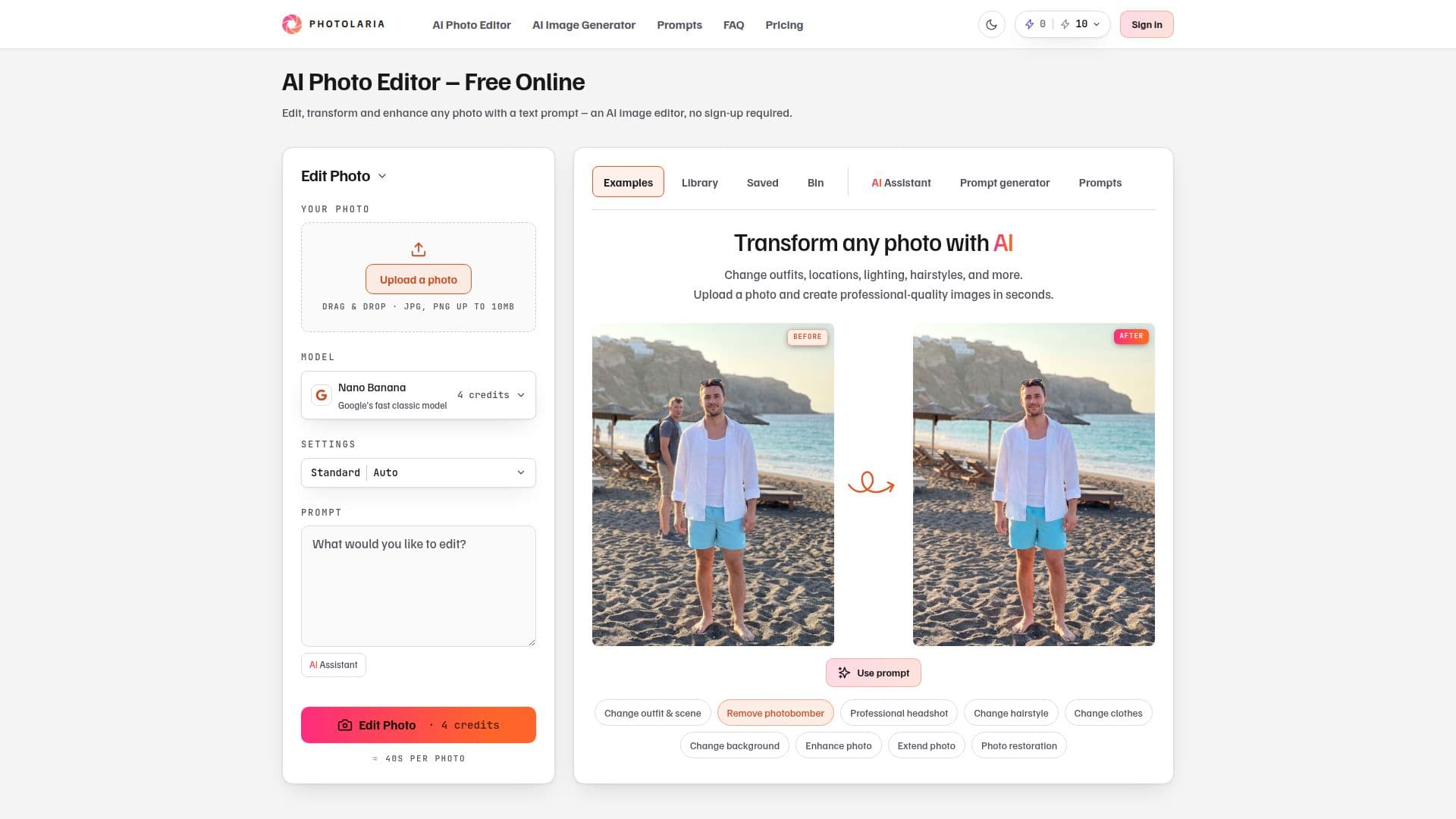Open the Pricing page

[784, 25]
